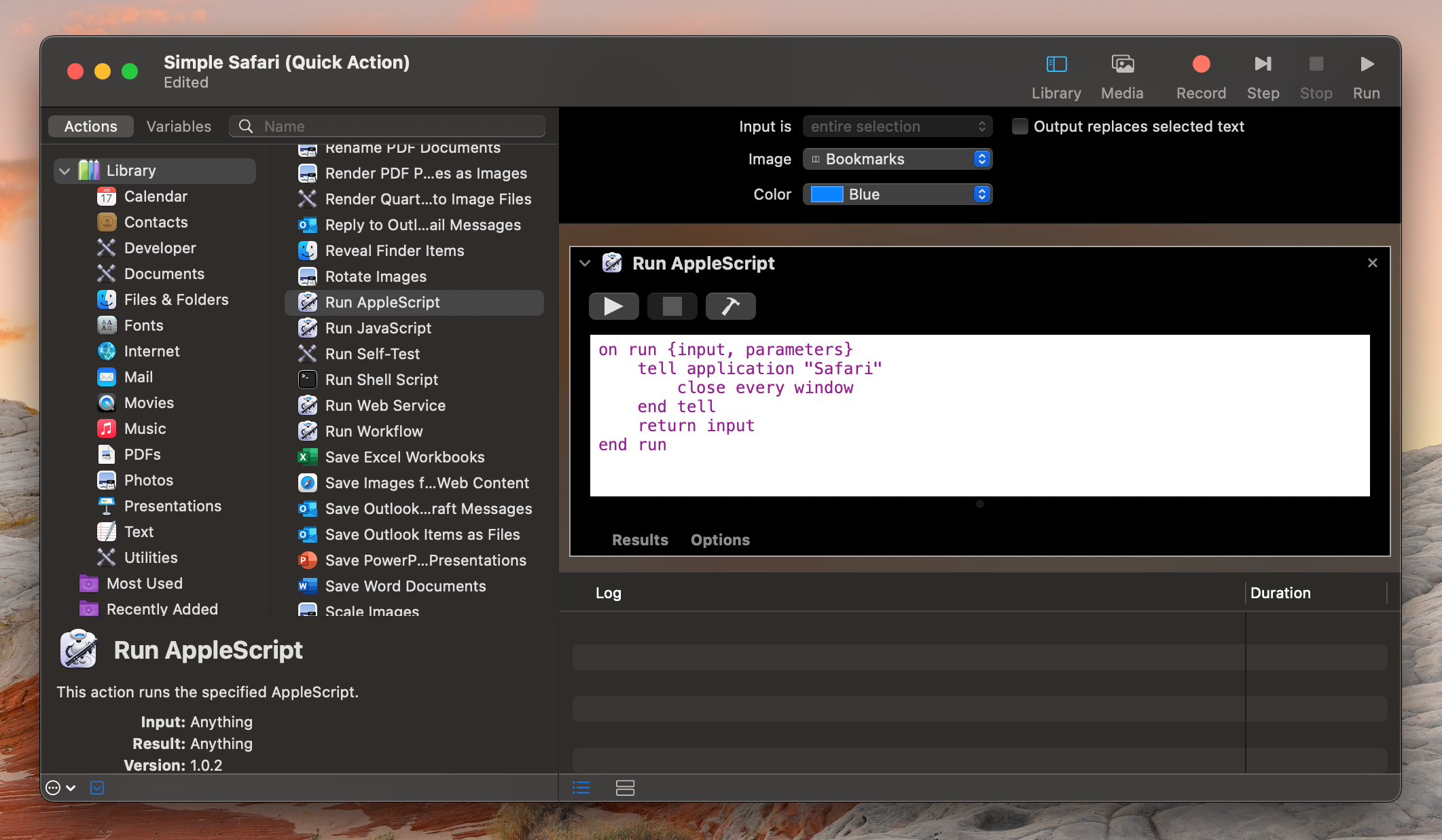Select the Run AppleScript action

click(x=382, y=302)
